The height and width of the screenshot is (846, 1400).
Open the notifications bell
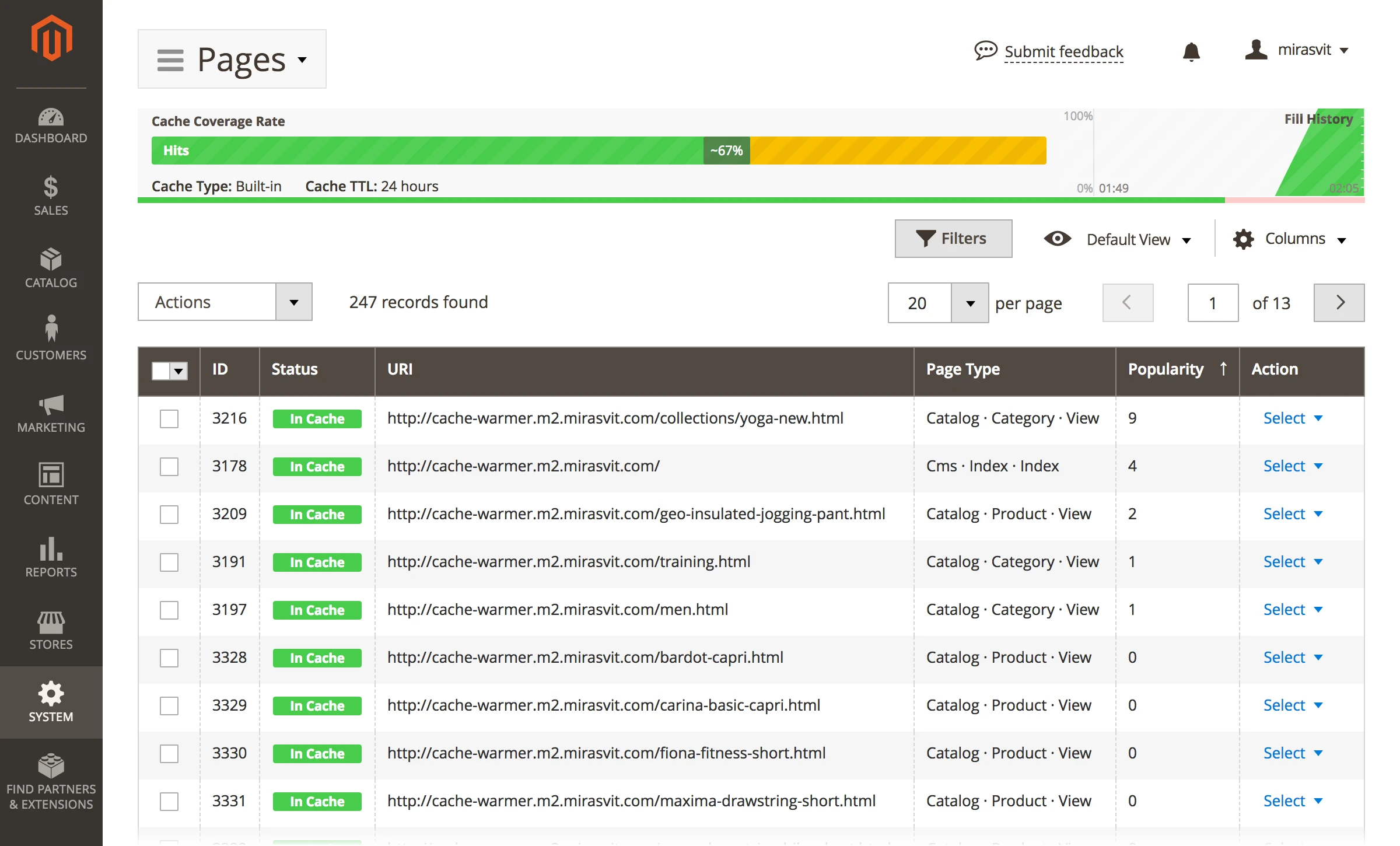(x=1192, y=51)
